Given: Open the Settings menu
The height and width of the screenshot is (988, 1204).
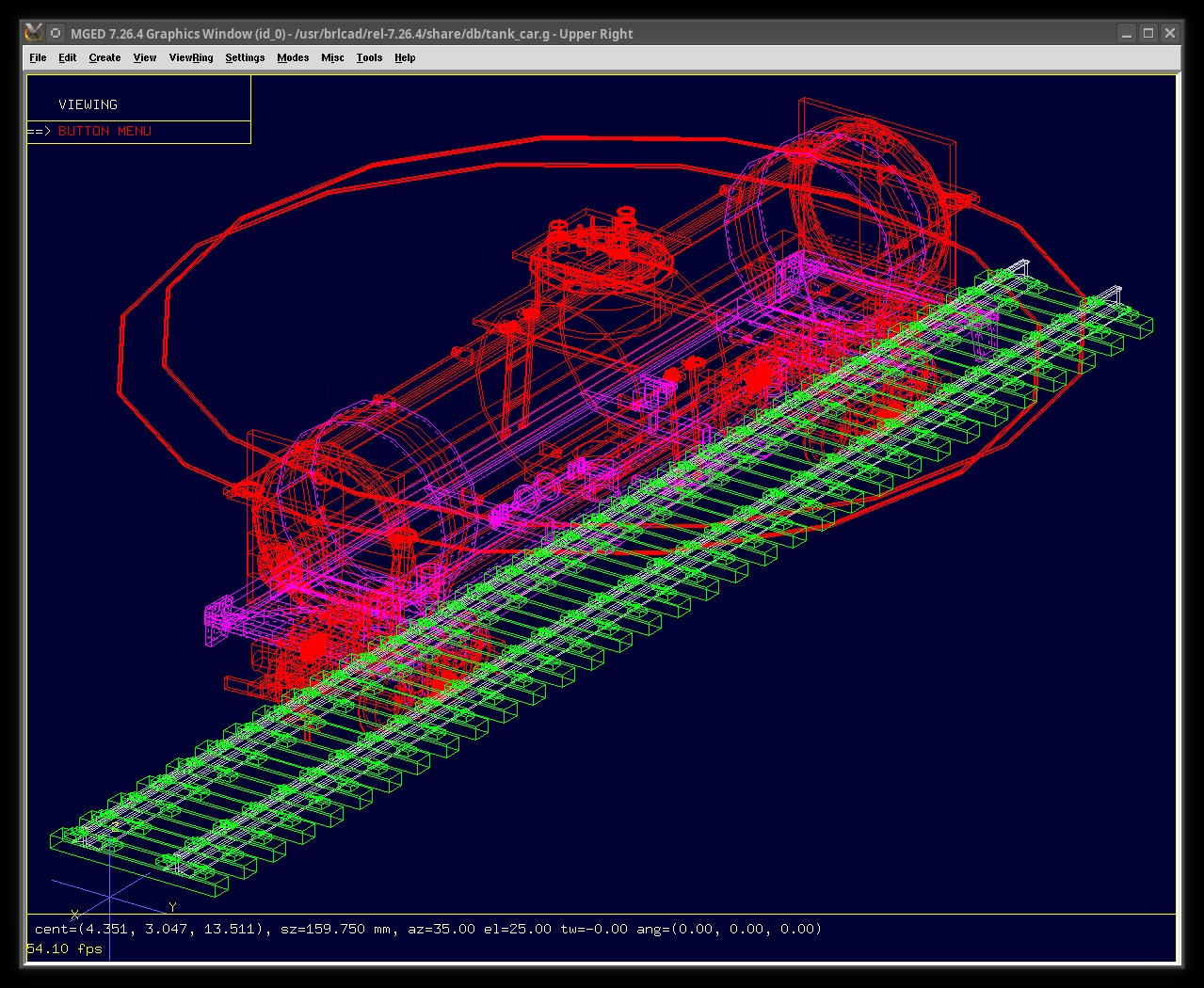Looking at the screenshot, I should point(245,57).
